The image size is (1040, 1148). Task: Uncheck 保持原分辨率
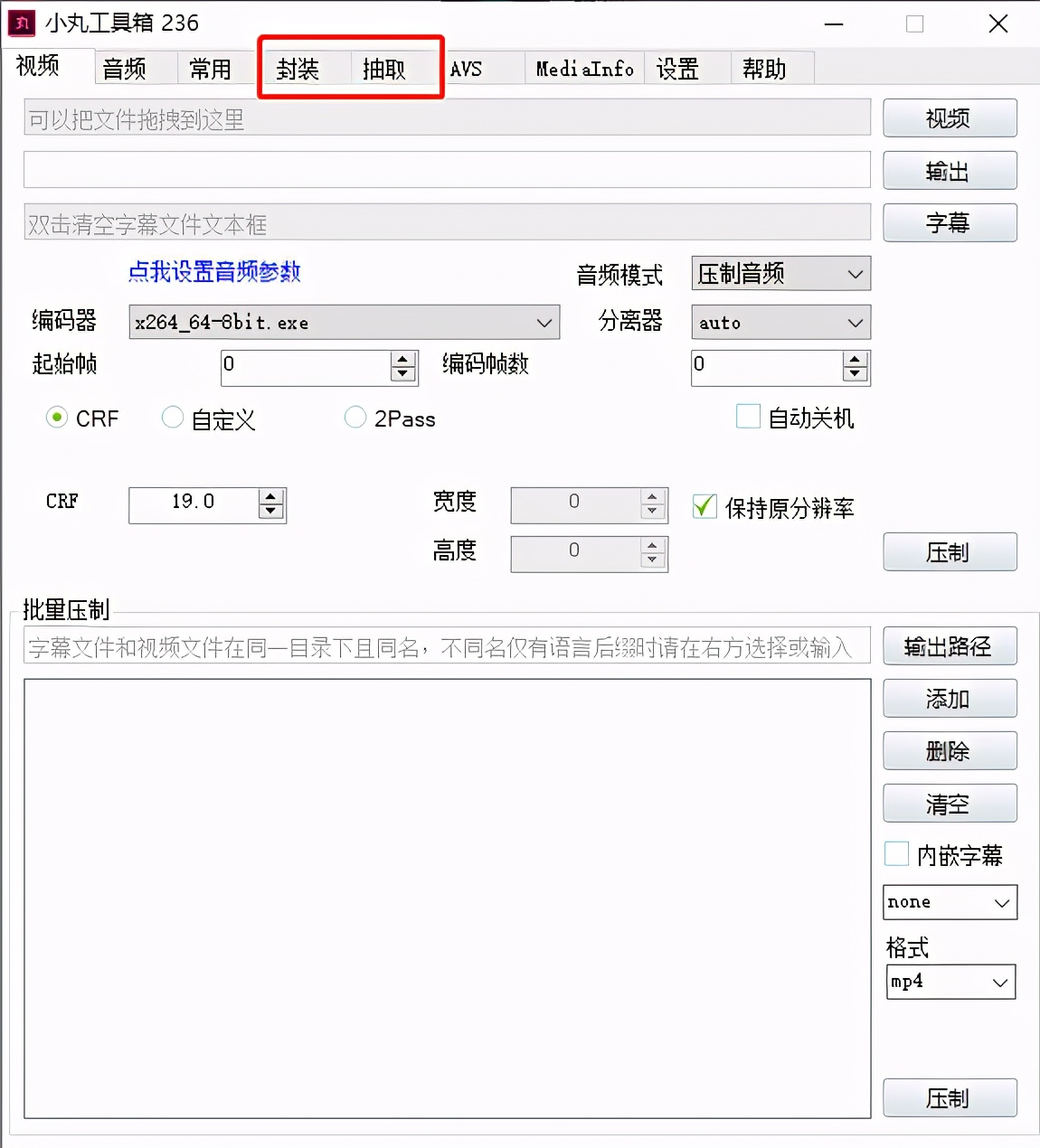[x=704, y=507]
